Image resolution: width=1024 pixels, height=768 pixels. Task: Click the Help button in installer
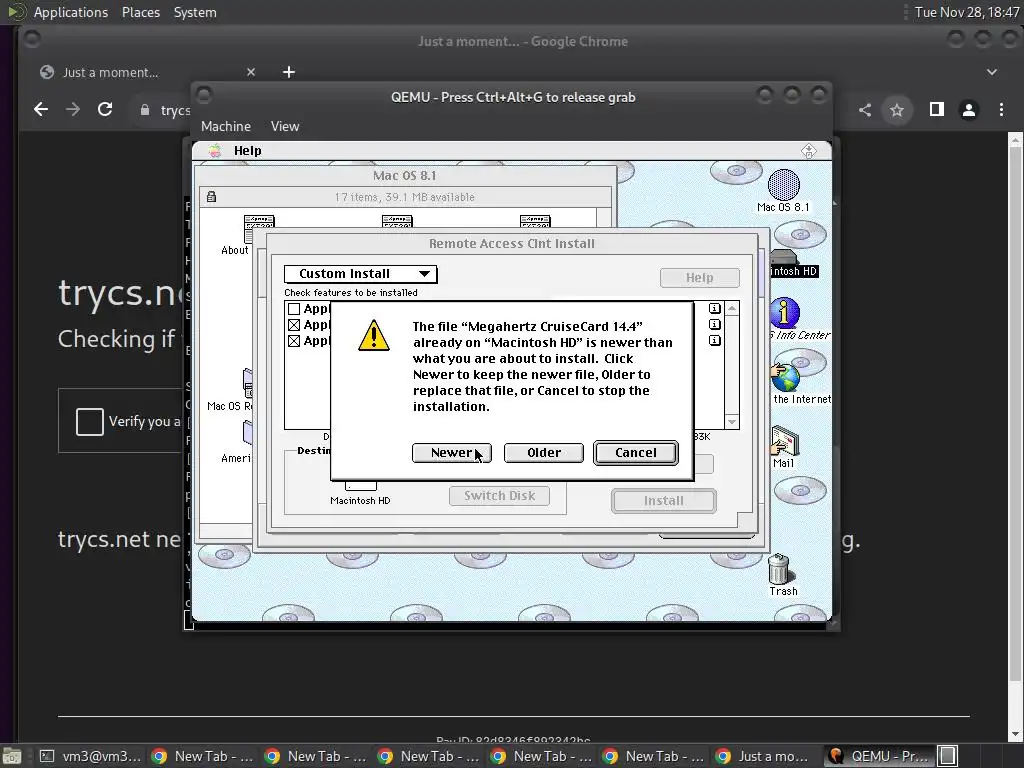(699, 278)
